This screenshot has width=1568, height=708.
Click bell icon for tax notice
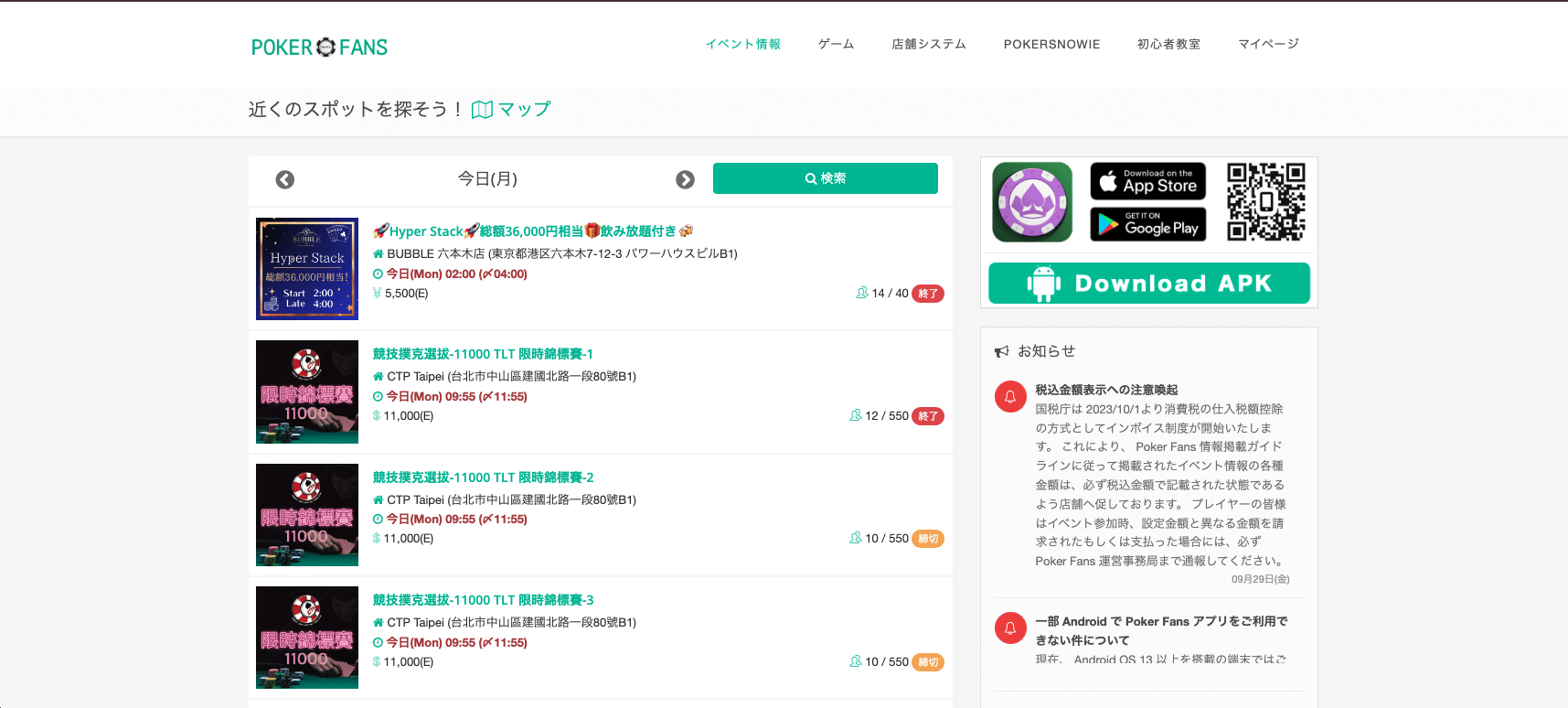coord(1010,397)
